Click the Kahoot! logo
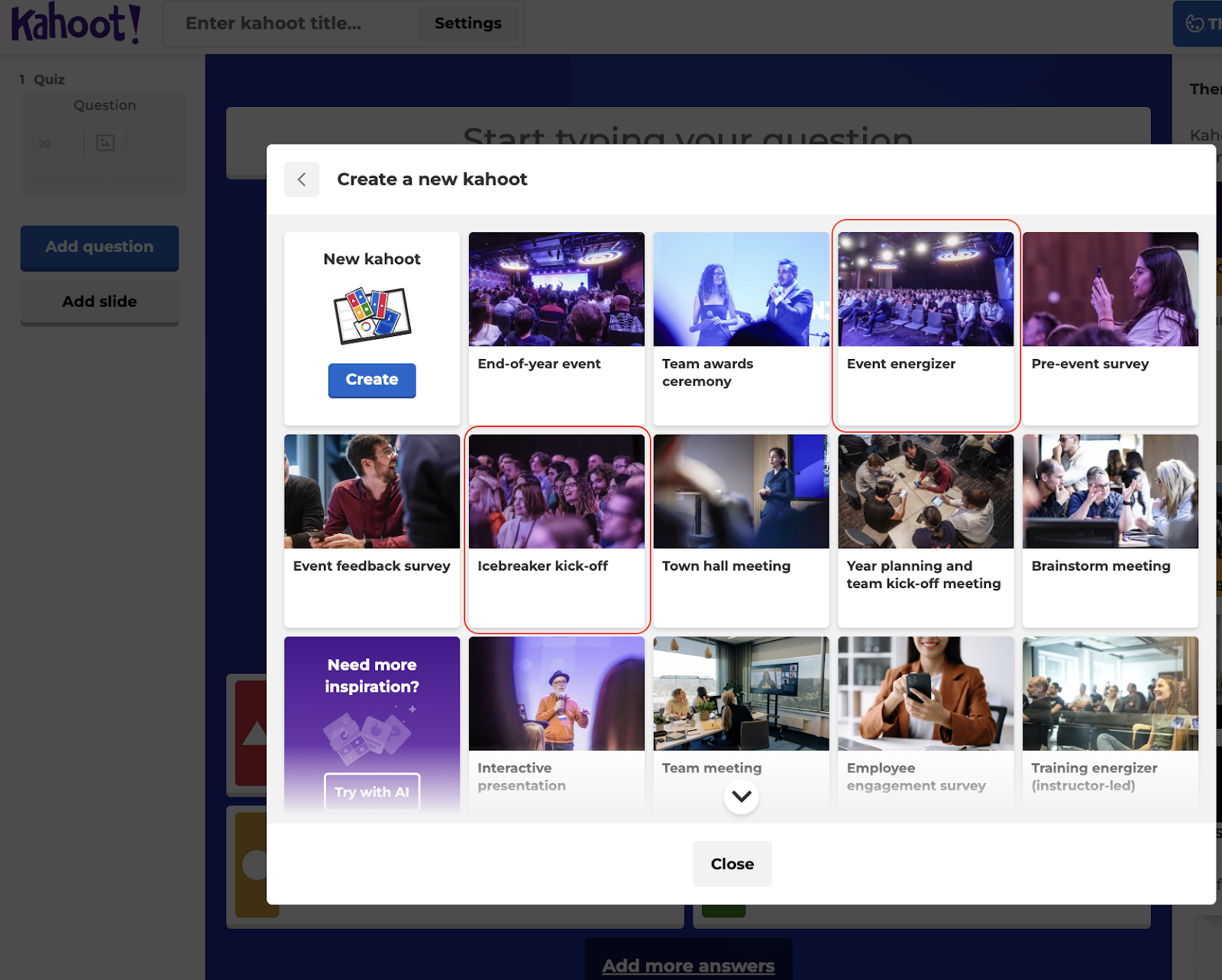This screenshot has width=1222, height=980. pyautogui.click(x=76, y=24)
